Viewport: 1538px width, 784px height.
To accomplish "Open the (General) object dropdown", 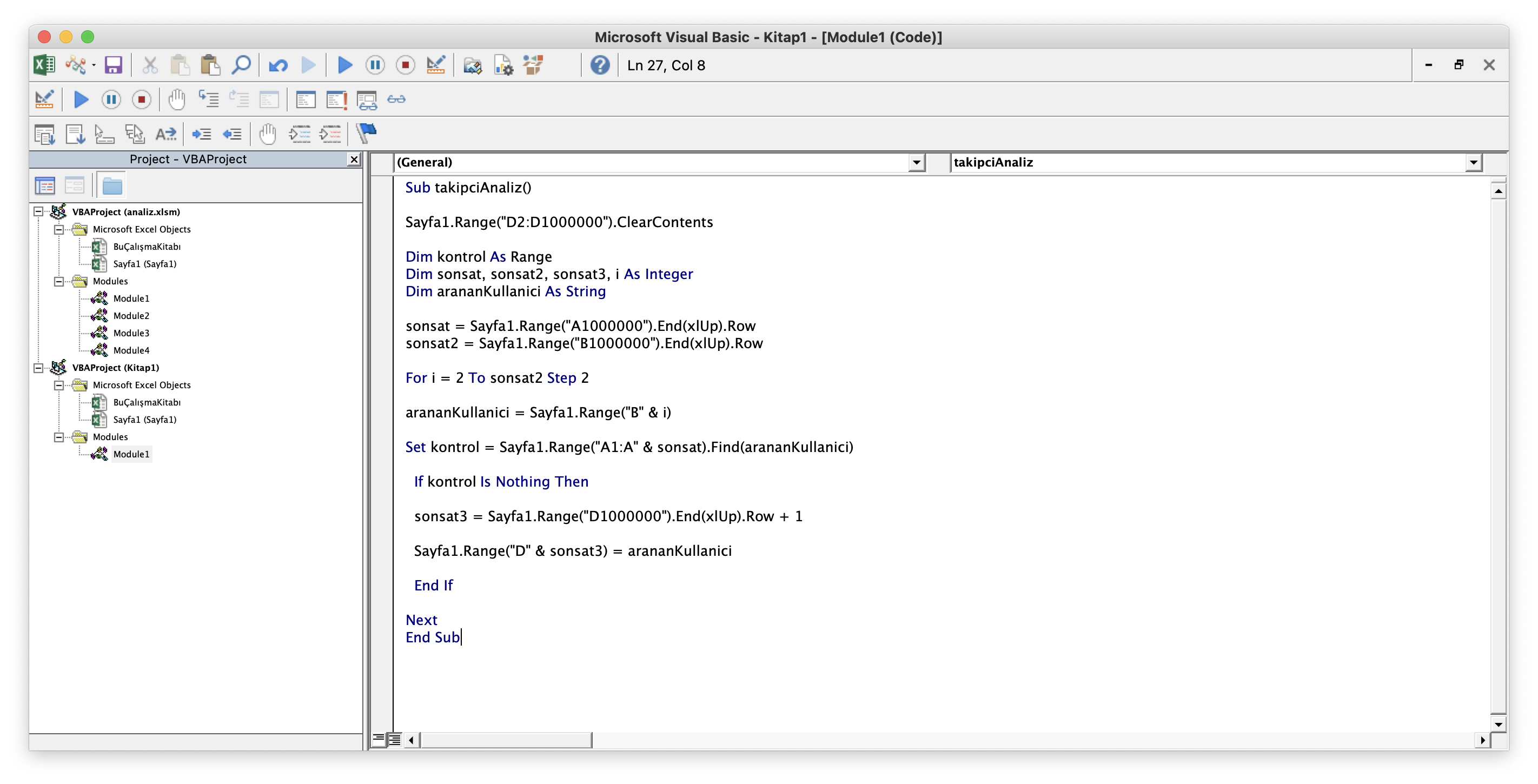I will pyautogui.click(x=916, y=162).
